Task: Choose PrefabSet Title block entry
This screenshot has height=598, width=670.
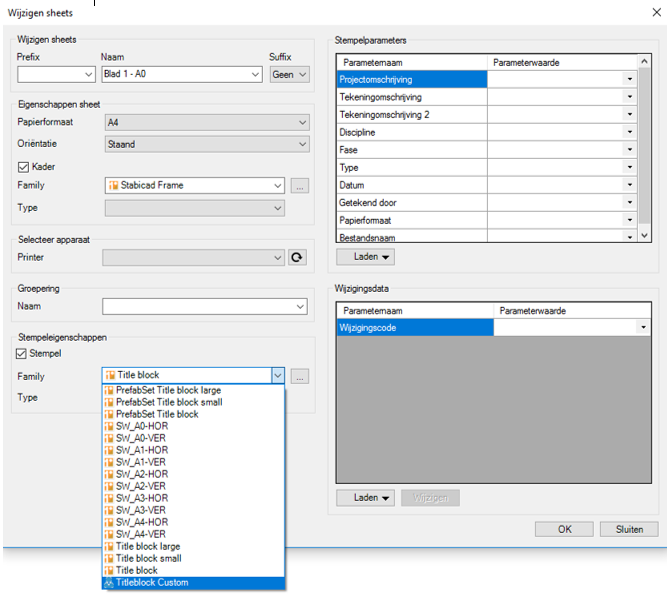Action: 194,414
